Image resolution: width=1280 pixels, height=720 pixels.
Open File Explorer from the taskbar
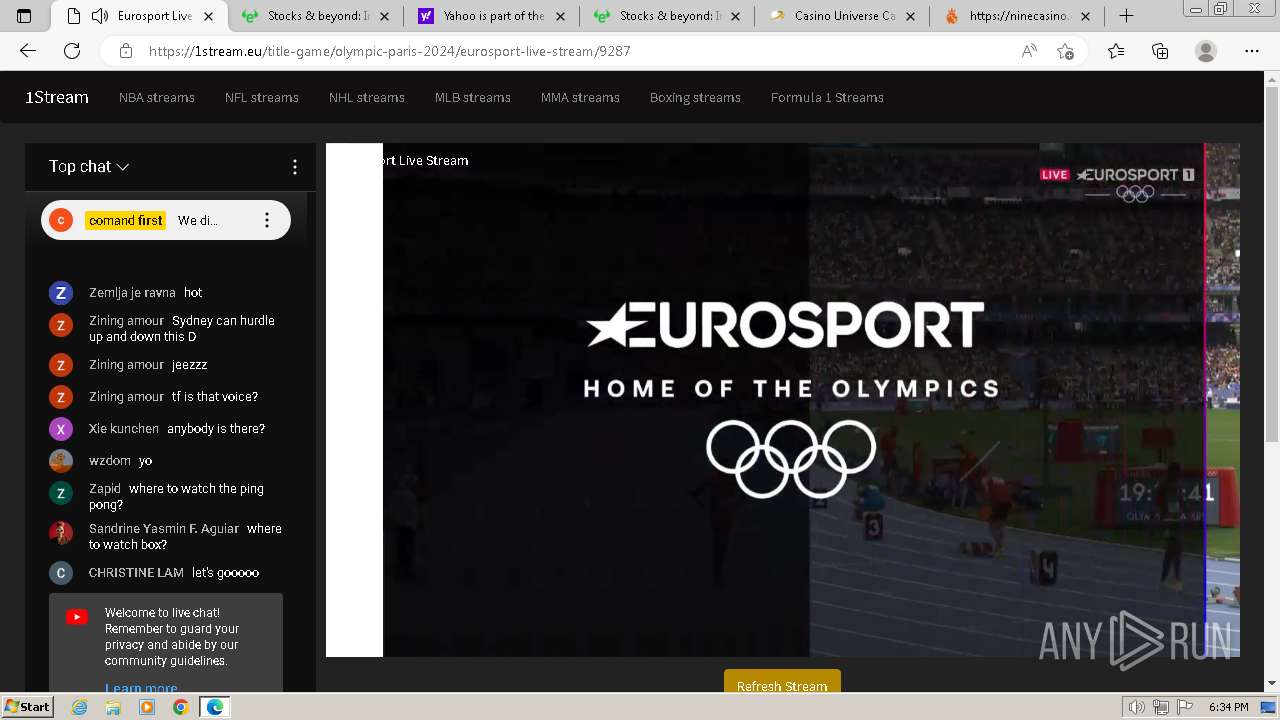pos(113,707)
